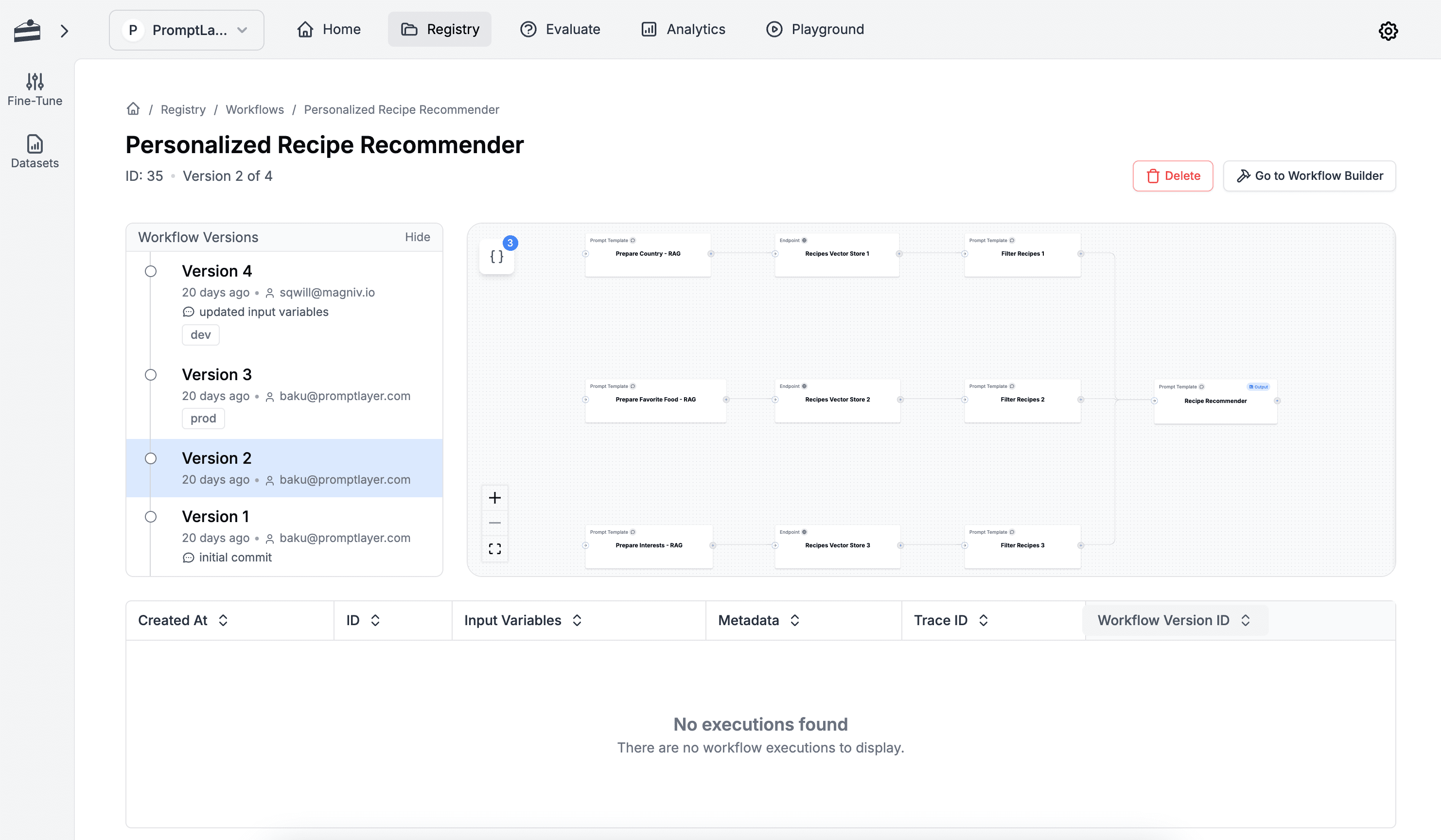Click the Go to Workflow Builder button

pos(1309,175)
